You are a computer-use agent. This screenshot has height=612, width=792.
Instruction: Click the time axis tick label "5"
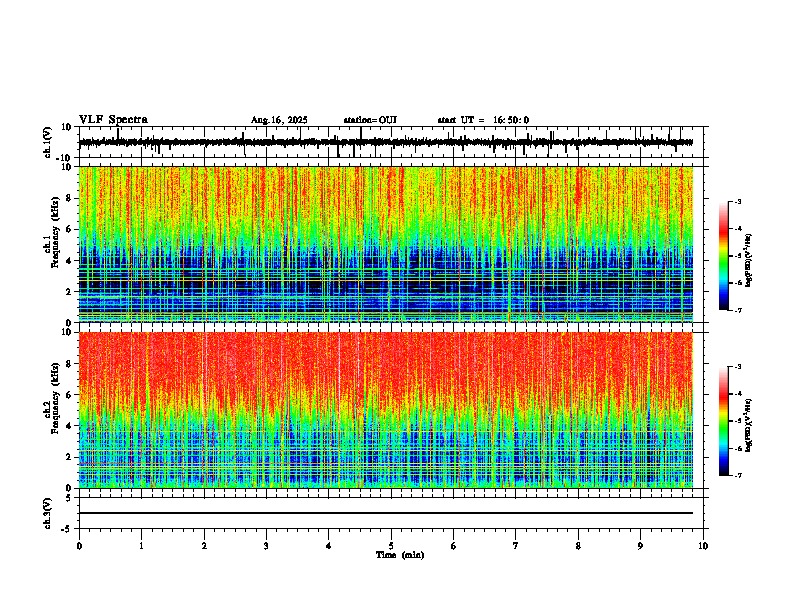391,546
